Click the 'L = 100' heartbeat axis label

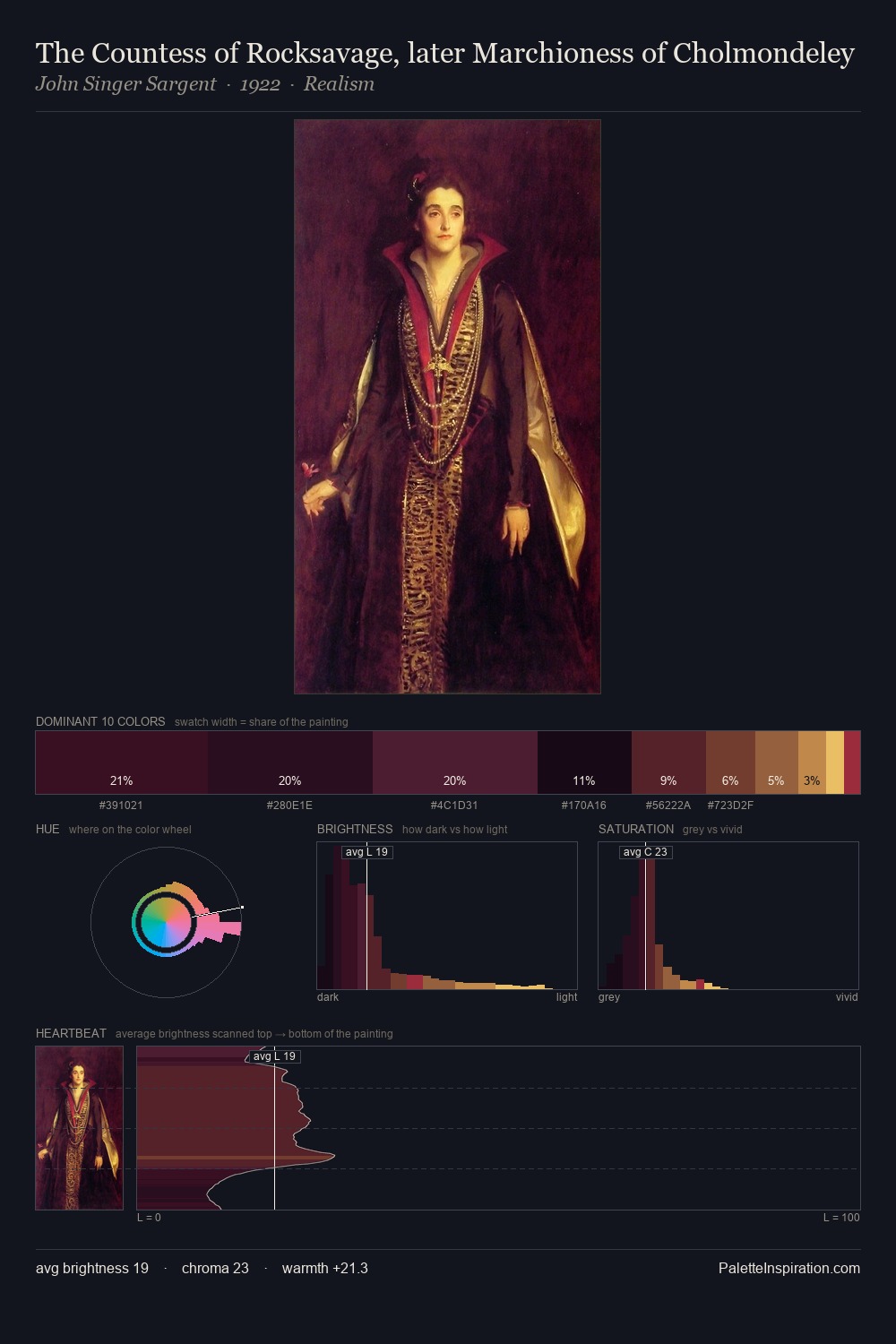(x=841, y=1217)
